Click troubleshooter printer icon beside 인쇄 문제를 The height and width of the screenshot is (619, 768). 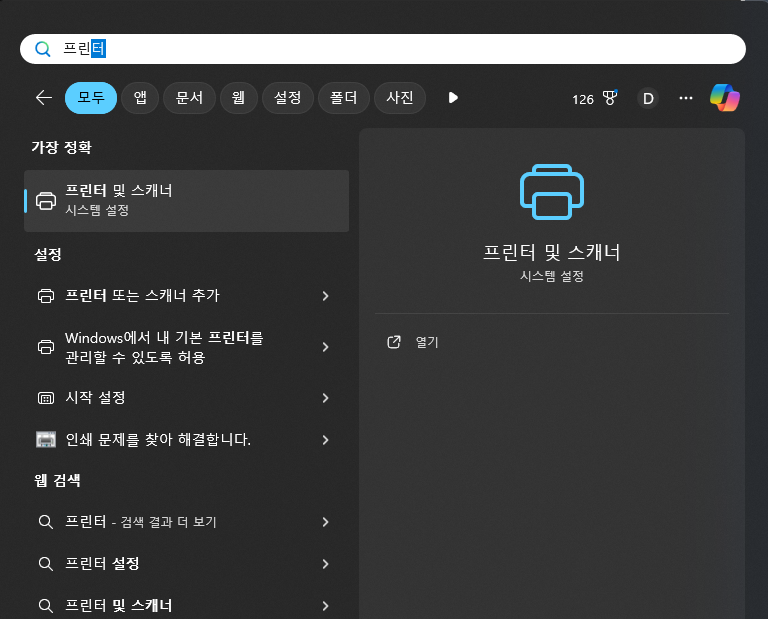tap(46, 440)
